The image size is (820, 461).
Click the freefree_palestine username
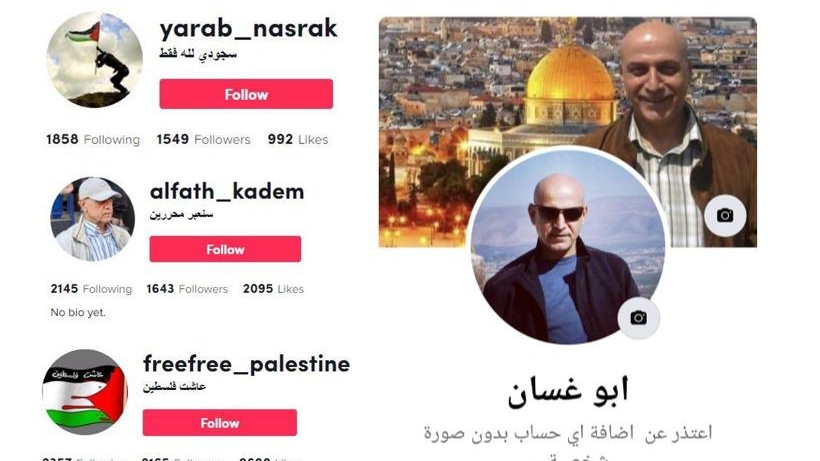(246, 364)
